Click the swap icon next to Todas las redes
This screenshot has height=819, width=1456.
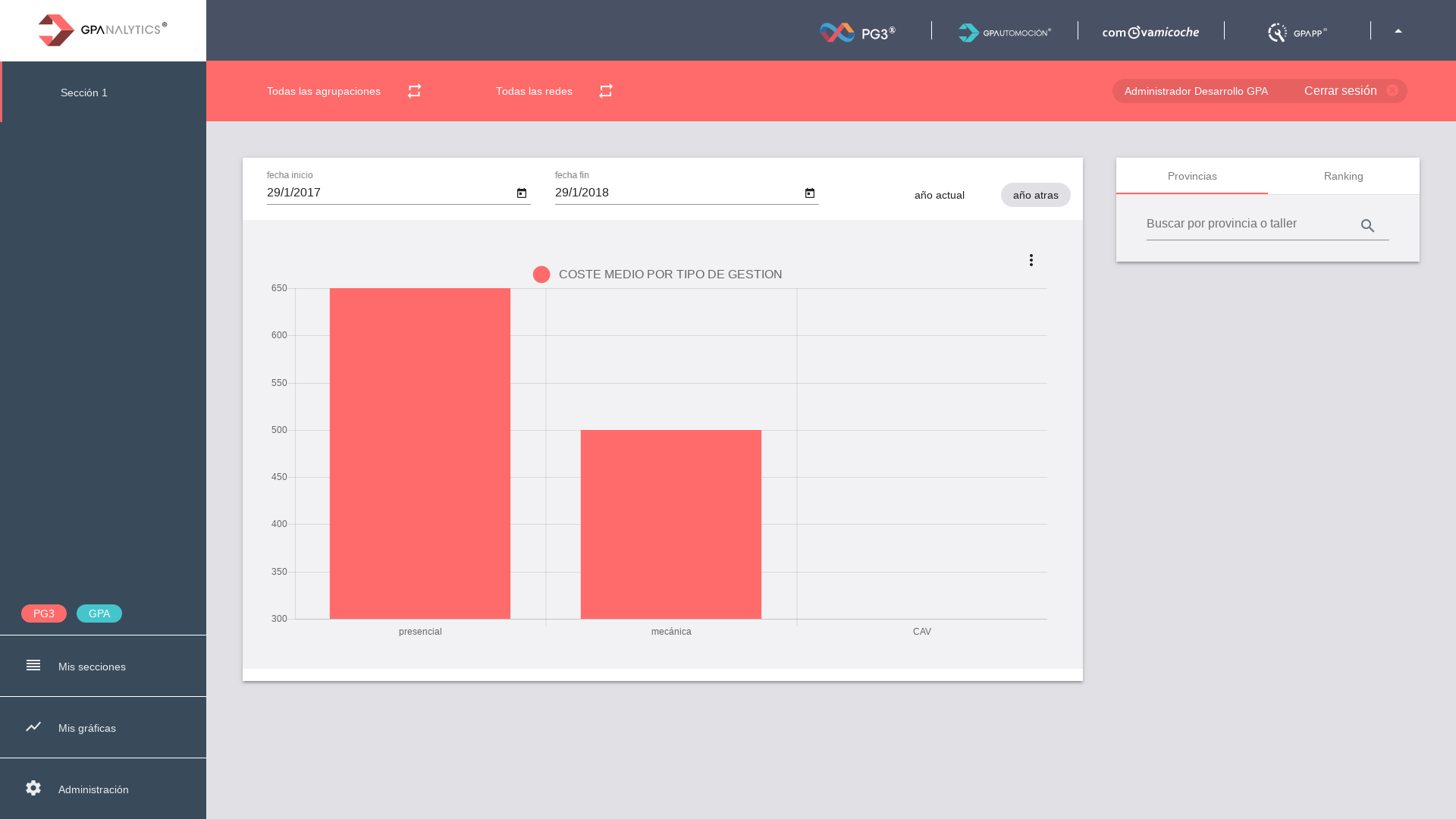point(606,91)
